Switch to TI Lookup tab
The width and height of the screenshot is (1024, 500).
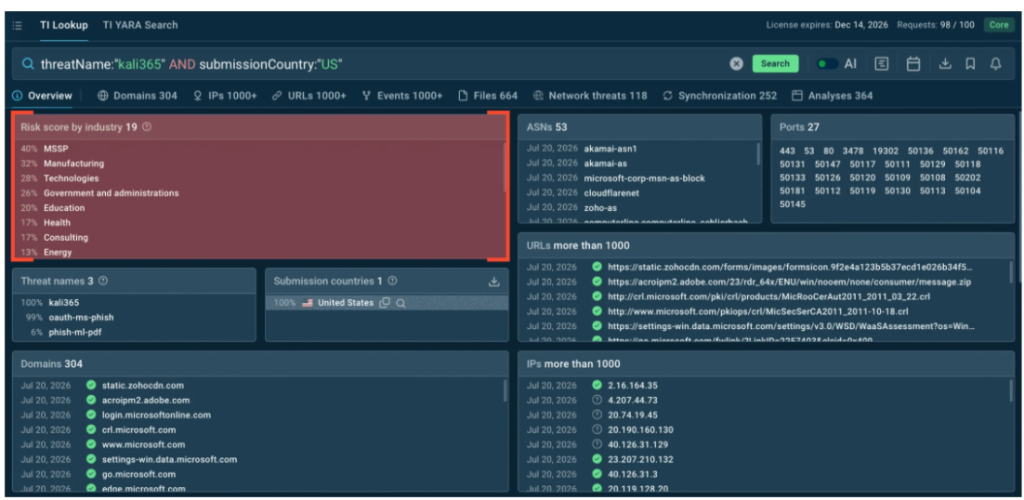click(63, 25)
